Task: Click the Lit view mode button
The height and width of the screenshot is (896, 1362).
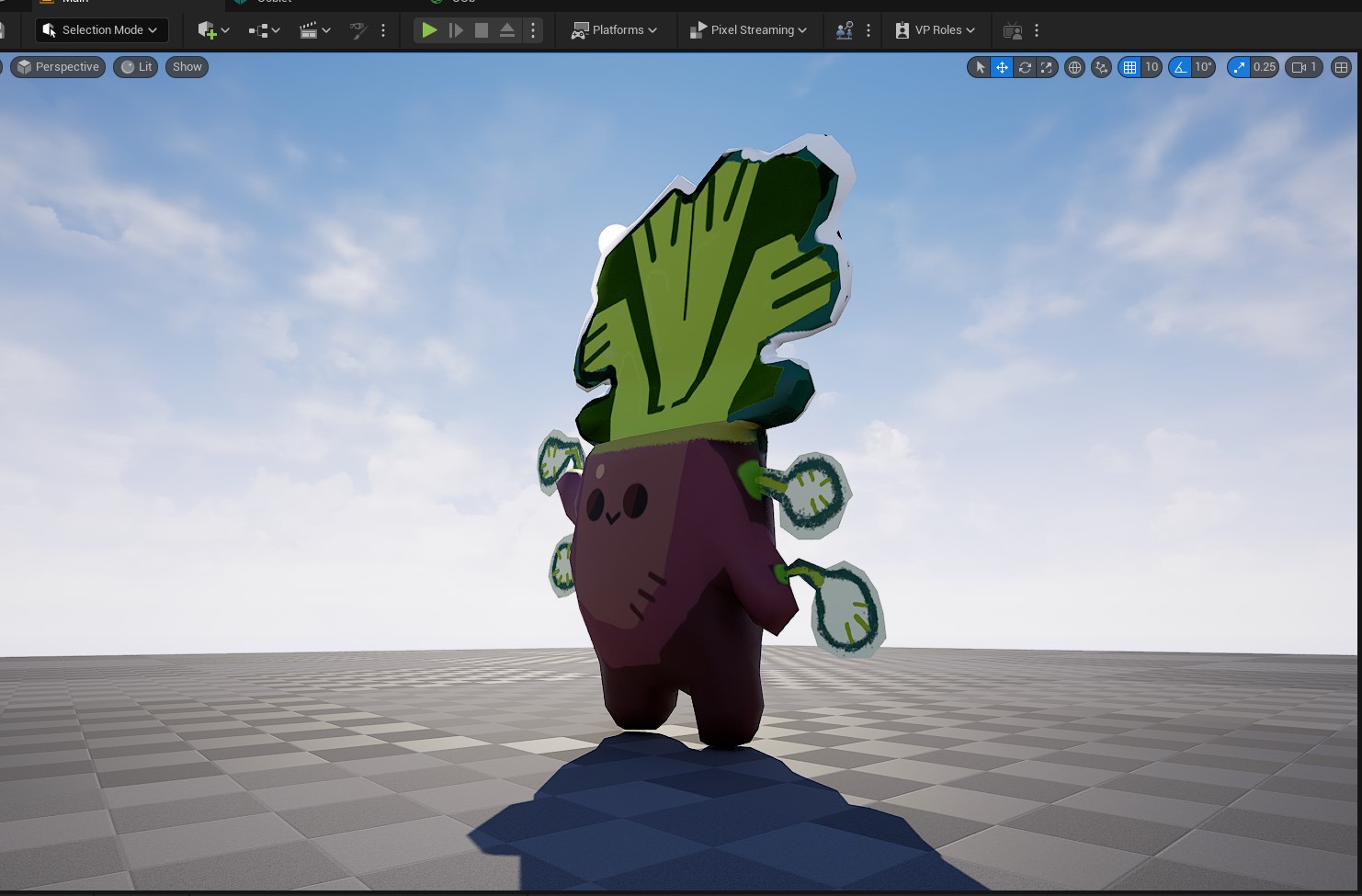Action: coord(136,67)
